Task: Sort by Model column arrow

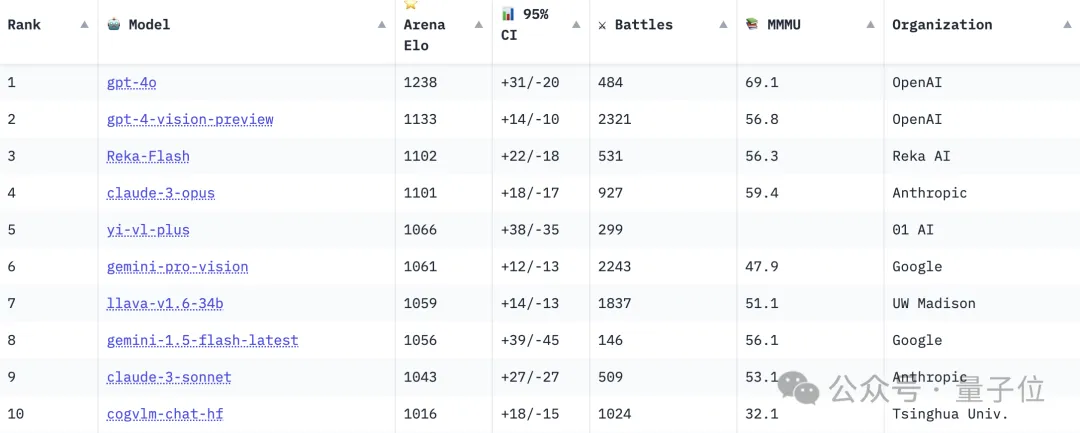Action: [382, 24]
